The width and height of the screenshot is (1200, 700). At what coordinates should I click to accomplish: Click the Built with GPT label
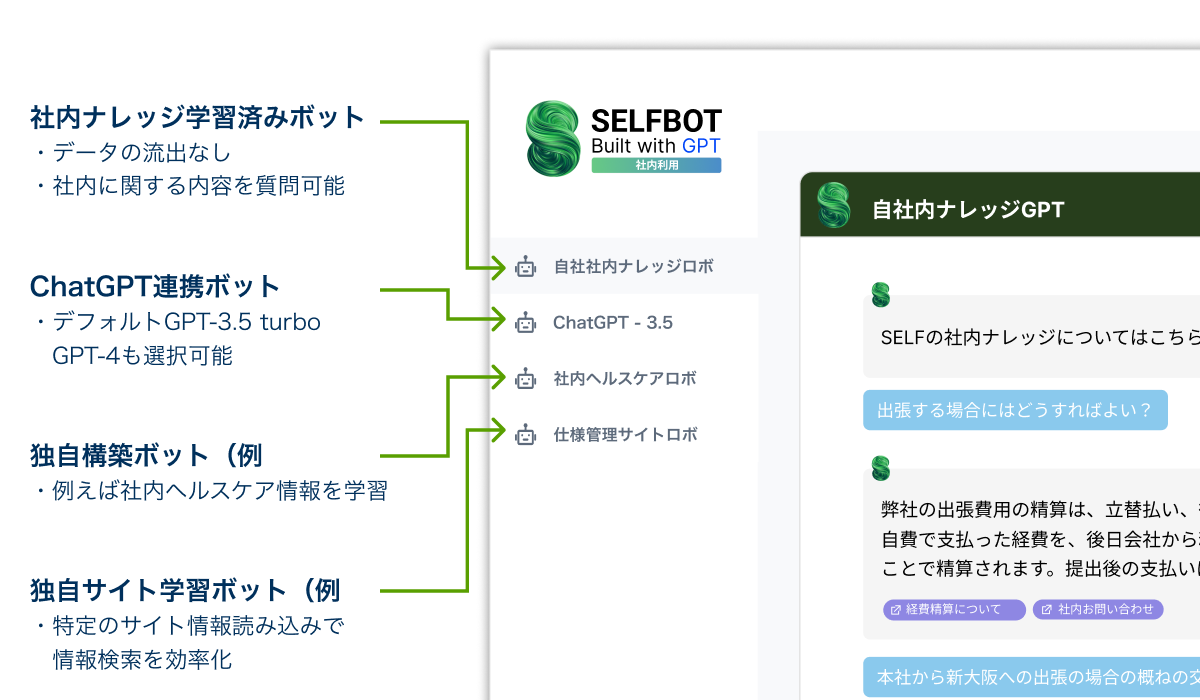(x=653, y=144)
